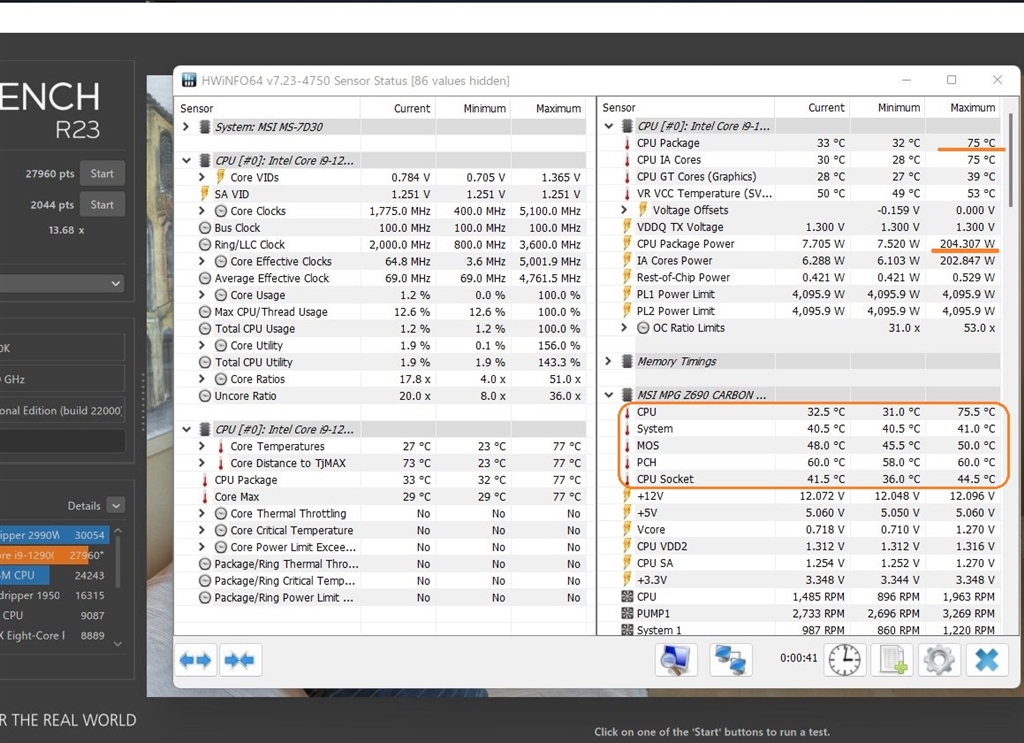The width and height of the screenshot is (1024, 743).
Task: Select the ranking bar scoring 30054
Action: (54, 535)
